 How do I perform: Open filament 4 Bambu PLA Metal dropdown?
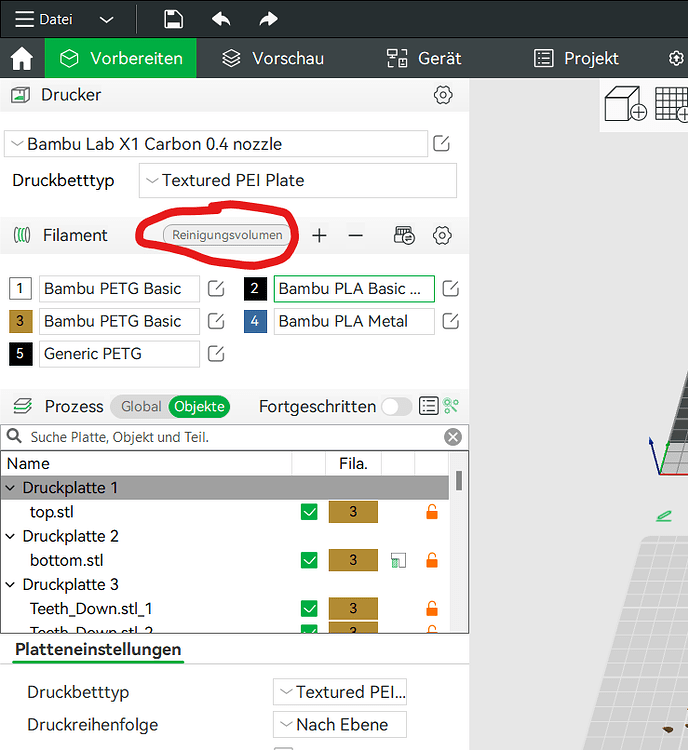[x=354, y=321]
